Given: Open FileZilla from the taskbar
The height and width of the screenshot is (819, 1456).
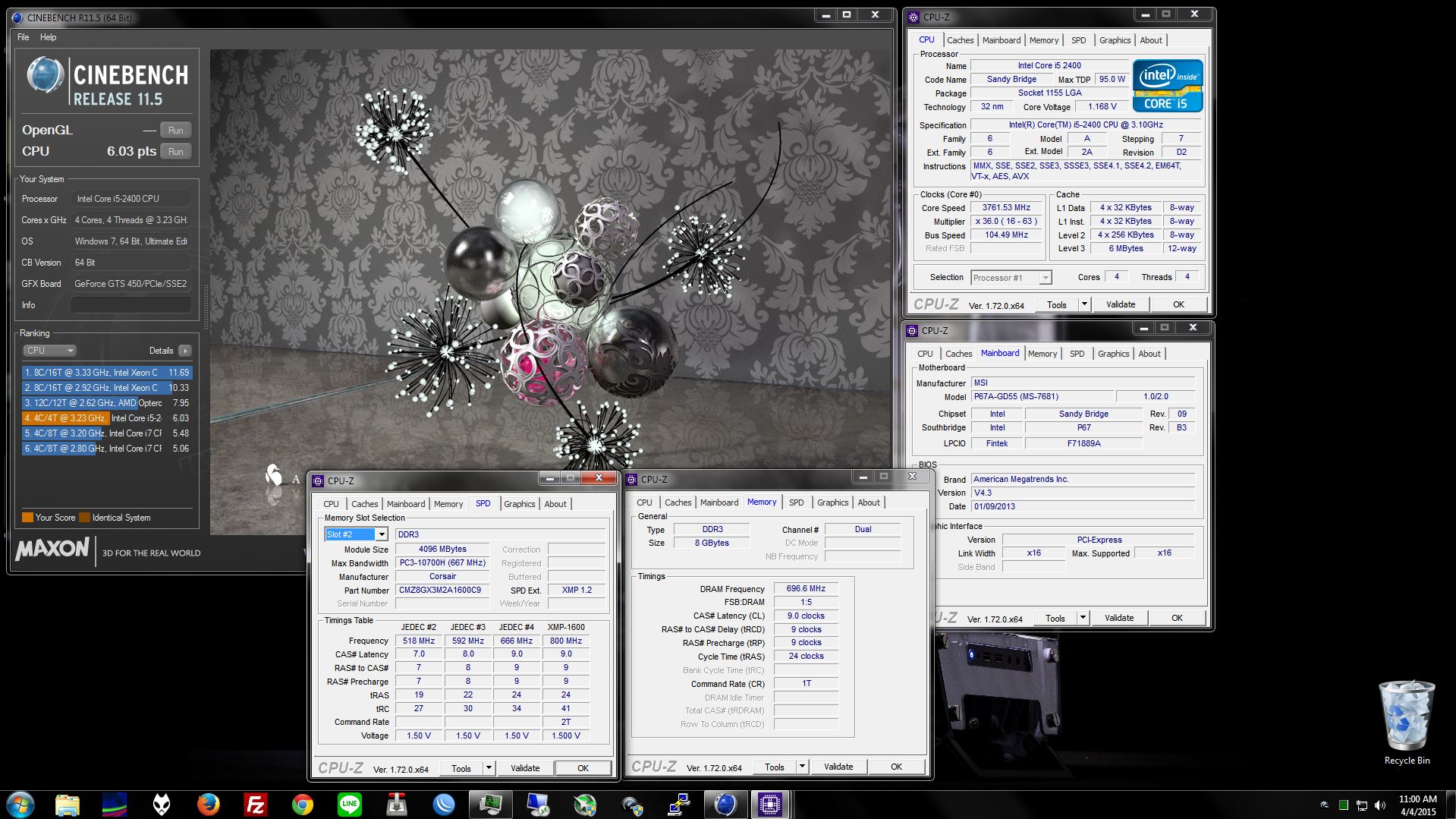Looking at the screenshot, I should pos(256,804).
